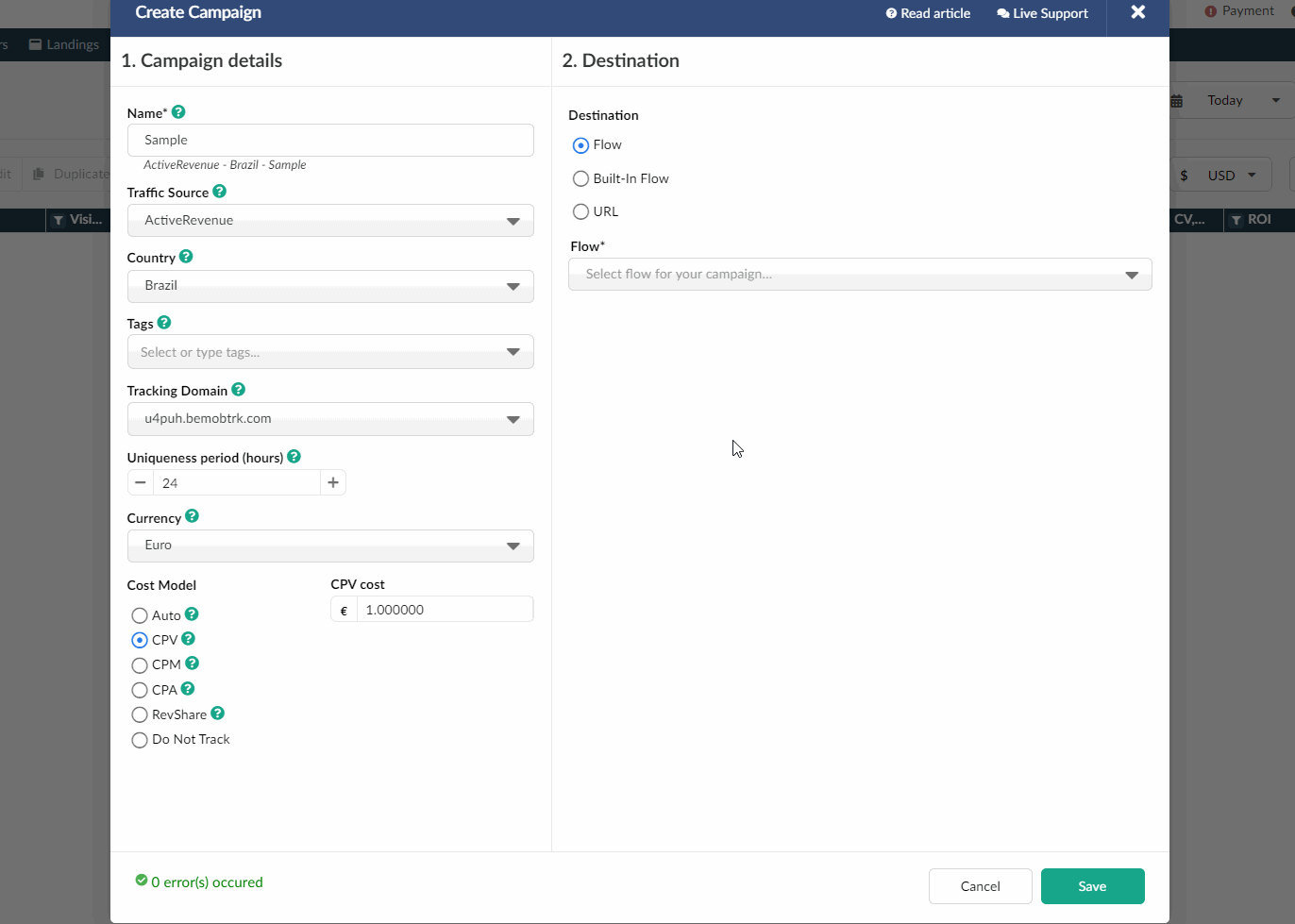This screenshot has height=924, width=1295.
Task: Open Live Support chat link
Action: pos(1042,13)
